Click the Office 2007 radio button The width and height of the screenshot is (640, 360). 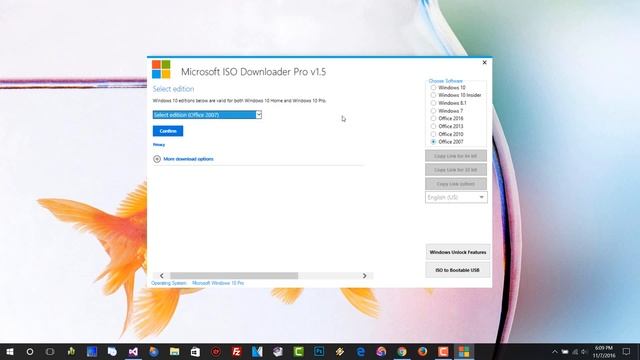pyautogui.click(x=433, y=142)
